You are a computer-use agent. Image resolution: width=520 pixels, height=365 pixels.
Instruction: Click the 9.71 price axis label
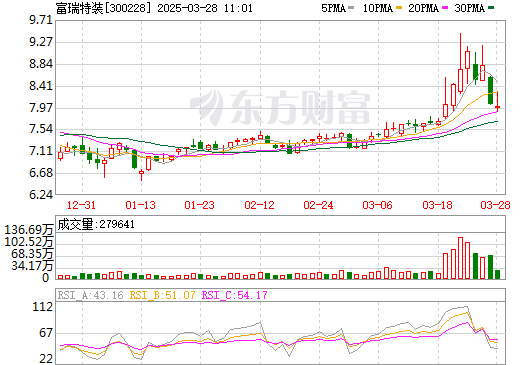41,20
